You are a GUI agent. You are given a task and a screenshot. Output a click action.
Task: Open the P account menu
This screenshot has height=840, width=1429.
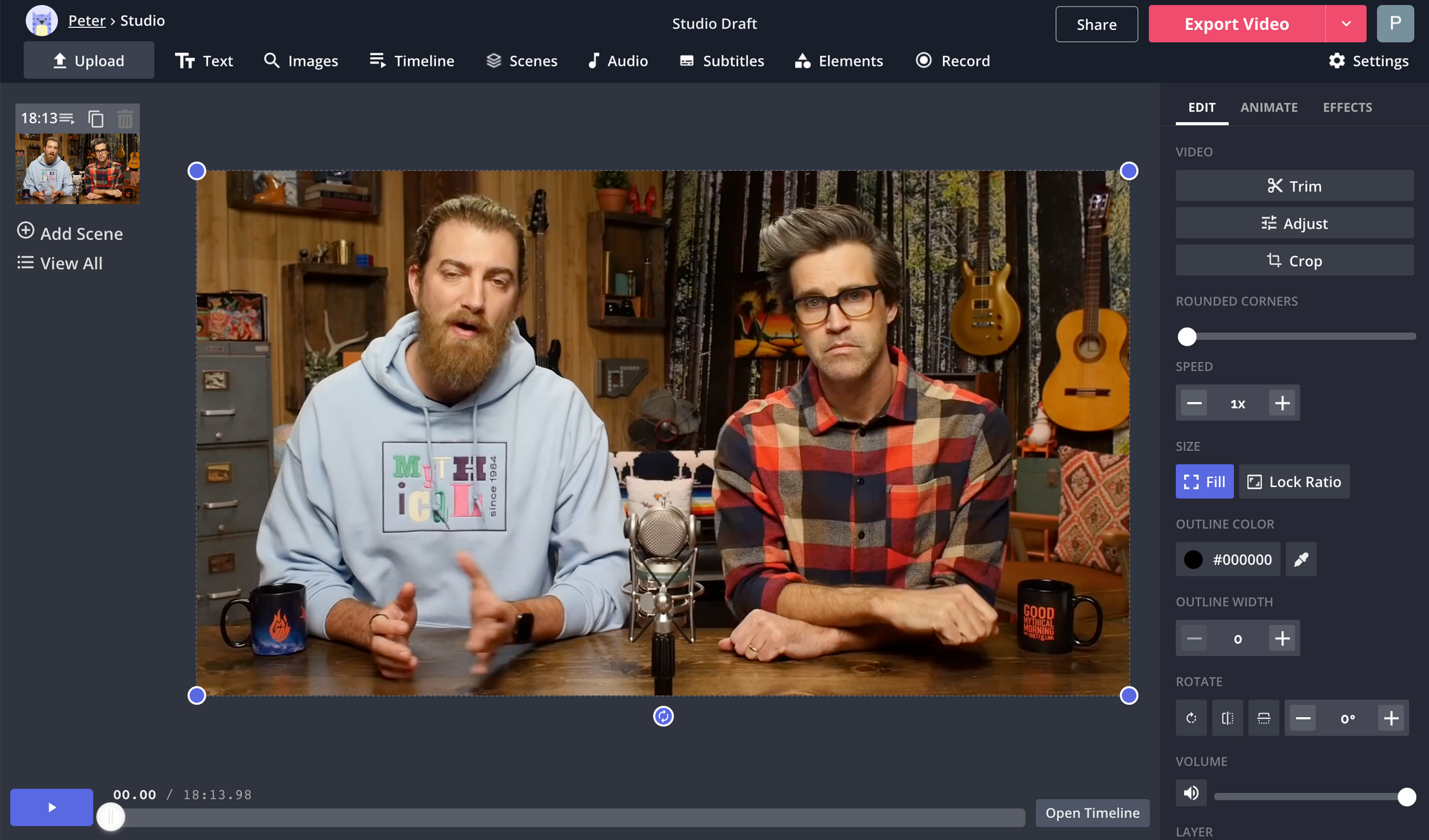(1395, 24)
